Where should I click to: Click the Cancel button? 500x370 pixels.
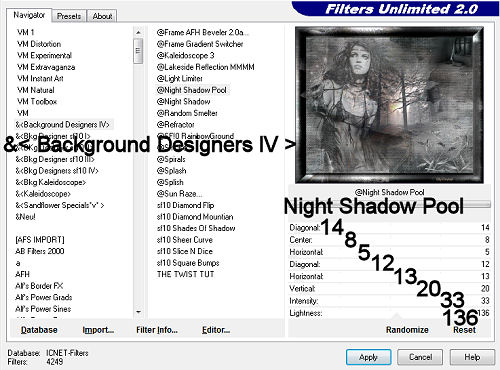pyautogui.click(x=420, y=357)
